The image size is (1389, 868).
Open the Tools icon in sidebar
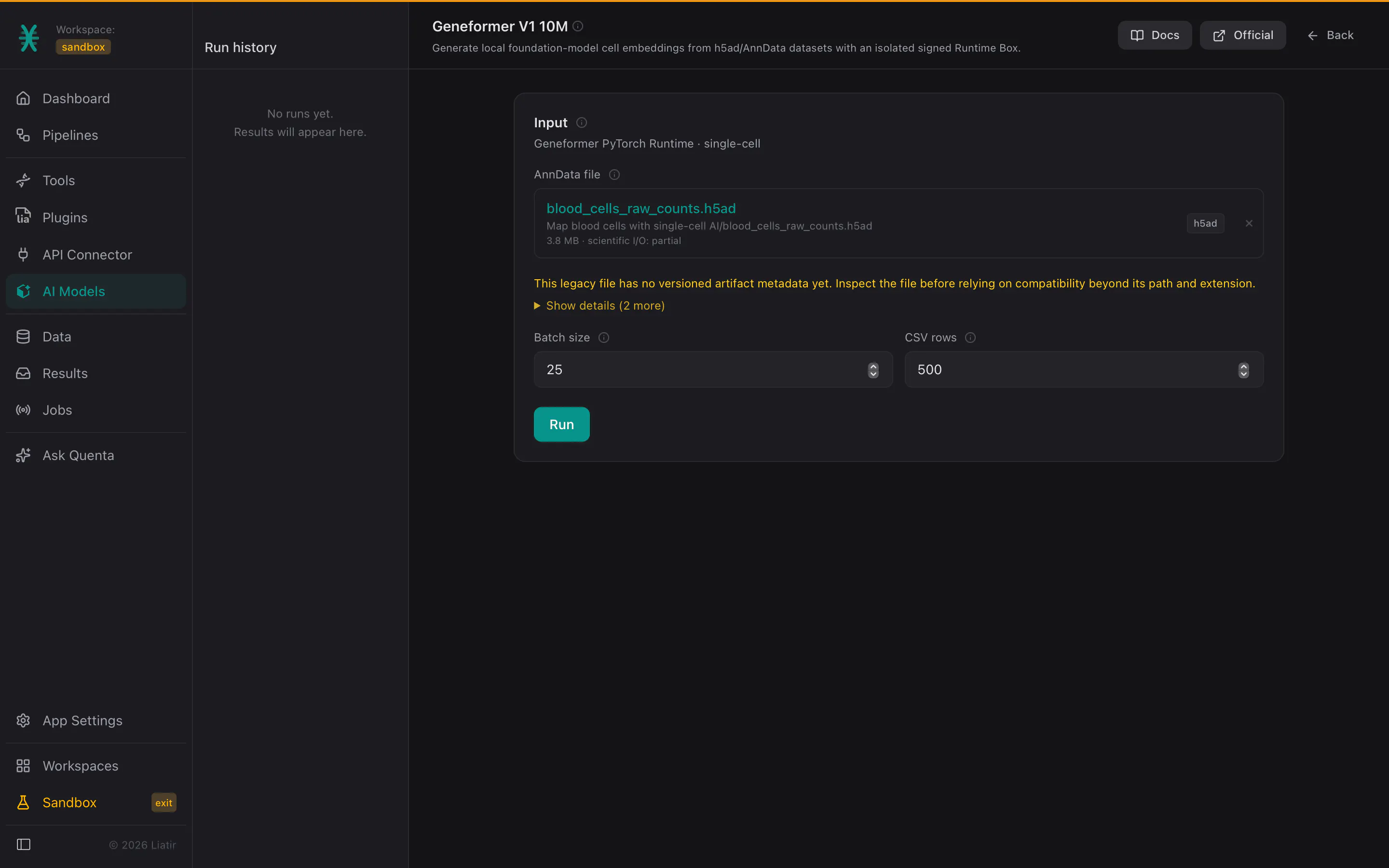pos(23,180)
